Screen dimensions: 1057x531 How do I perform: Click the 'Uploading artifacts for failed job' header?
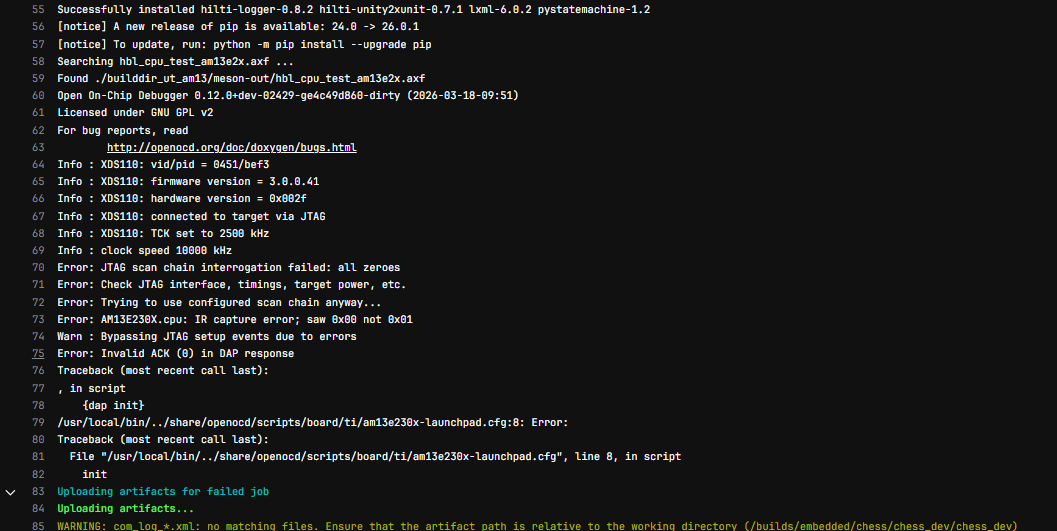click(163, 491)
